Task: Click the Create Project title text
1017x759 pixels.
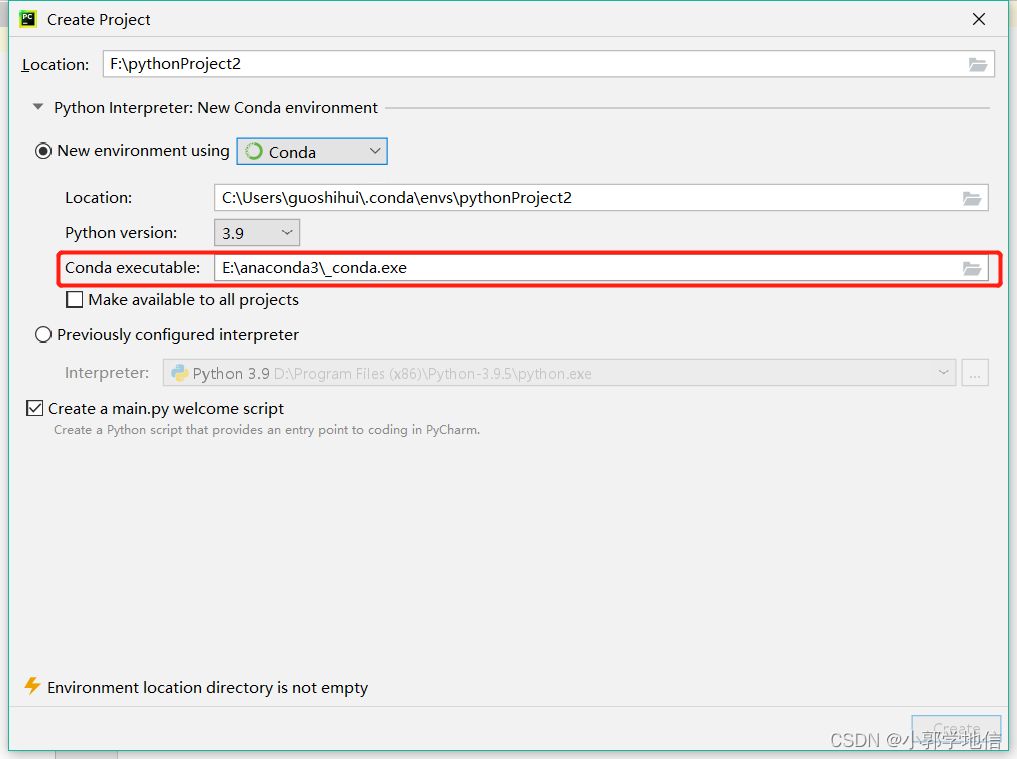Action: 99,20
